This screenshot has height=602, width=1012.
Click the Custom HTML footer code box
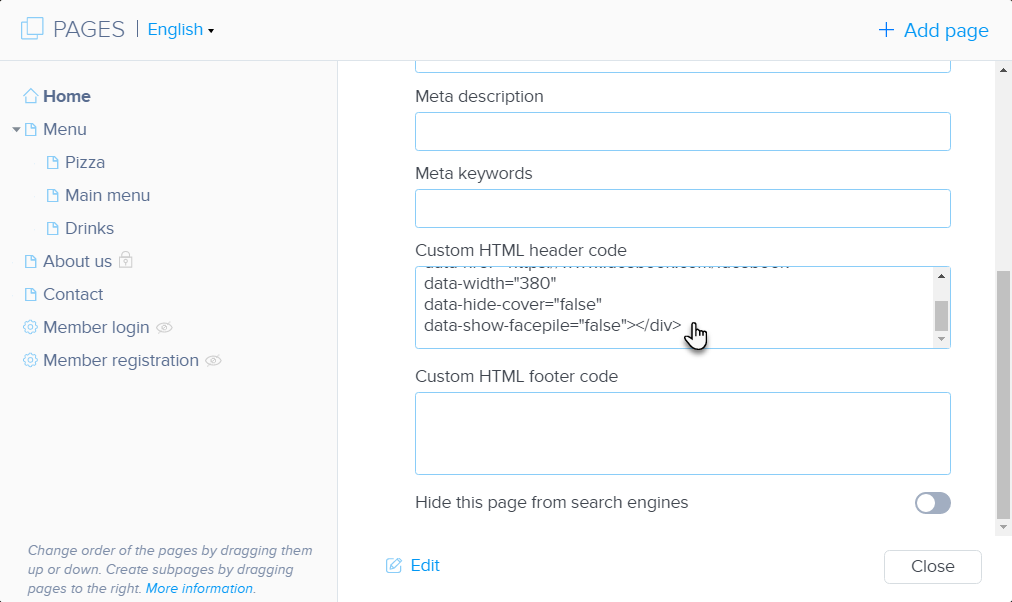682,433
